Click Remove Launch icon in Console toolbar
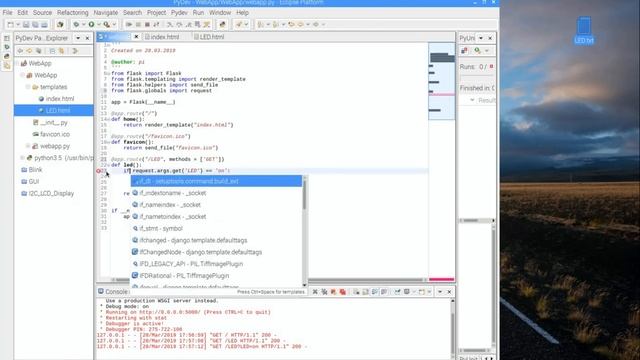The width and height of the screenshot is (640, 360). point(315,292)
